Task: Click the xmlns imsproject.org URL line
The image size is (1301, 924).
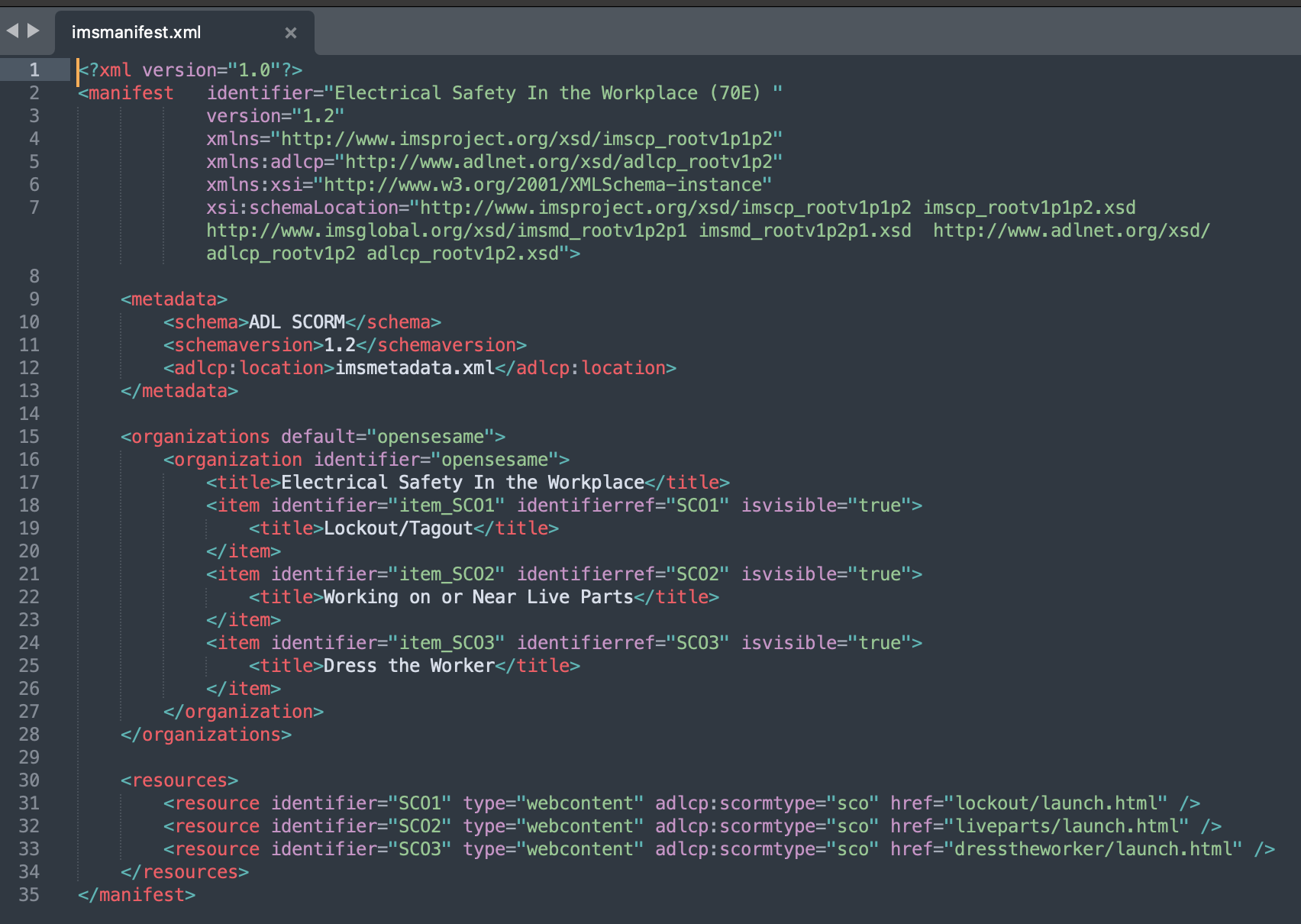Action: coord(494,139)
